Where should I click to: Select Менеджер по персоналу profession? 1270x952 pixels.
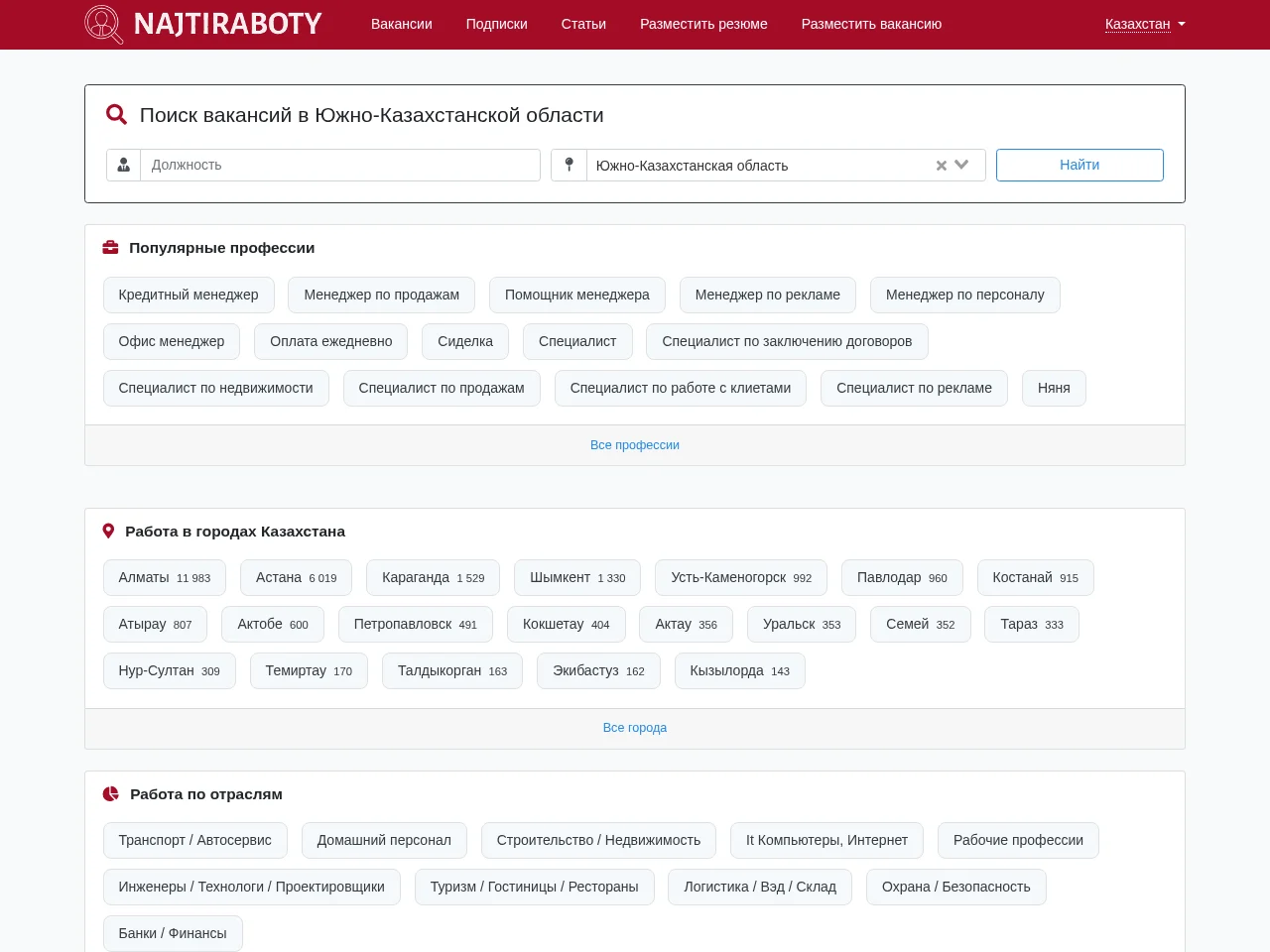[965, 295]
